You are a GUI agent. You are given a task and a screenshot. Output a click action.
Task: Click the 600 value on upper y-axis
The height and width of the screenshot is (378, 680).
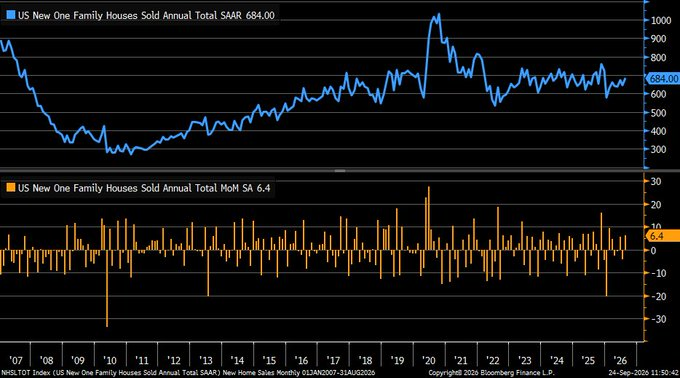[658, 94]
